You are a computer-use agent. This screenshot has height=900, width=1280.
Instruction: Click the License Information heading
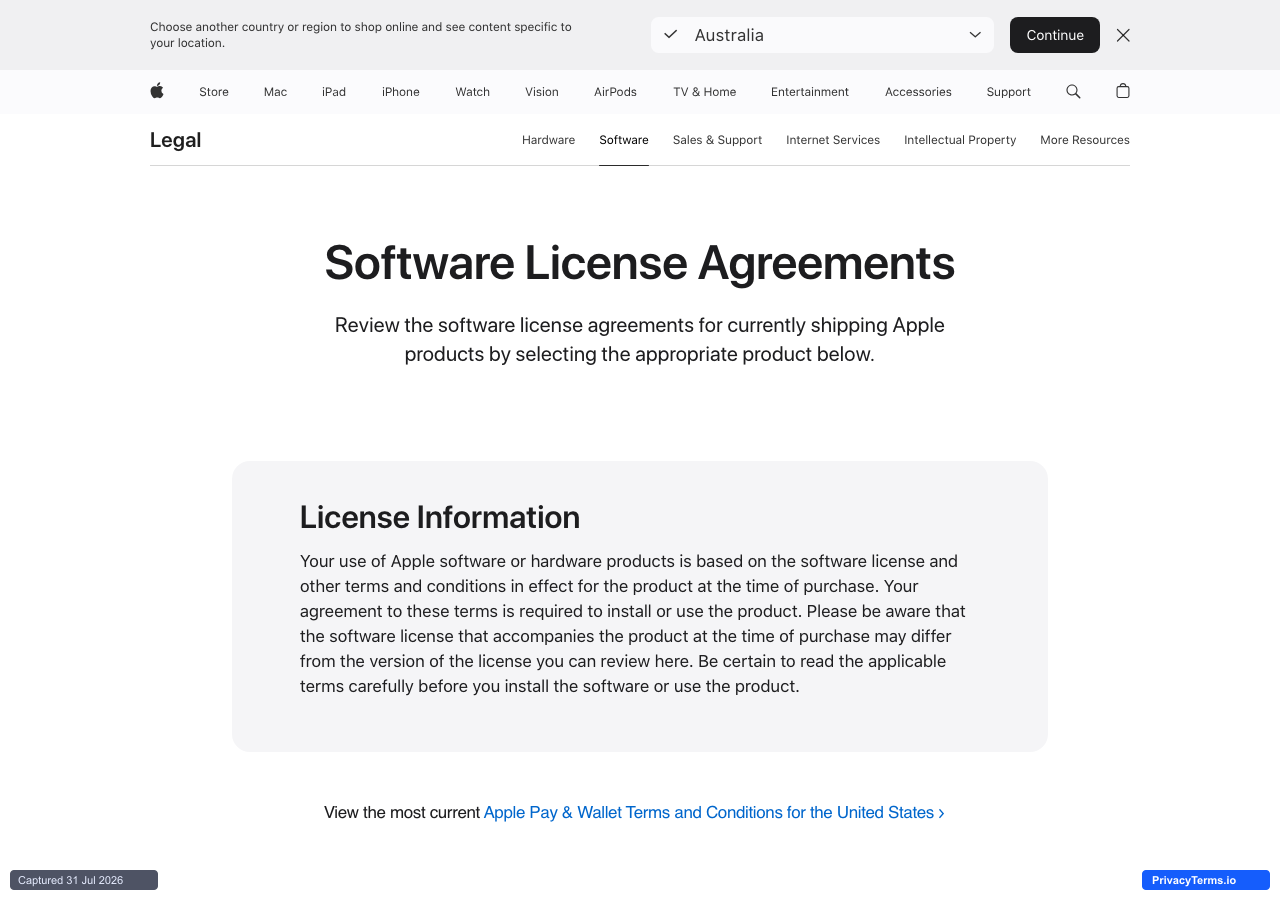pyautogui.click(x=440, y=517)
